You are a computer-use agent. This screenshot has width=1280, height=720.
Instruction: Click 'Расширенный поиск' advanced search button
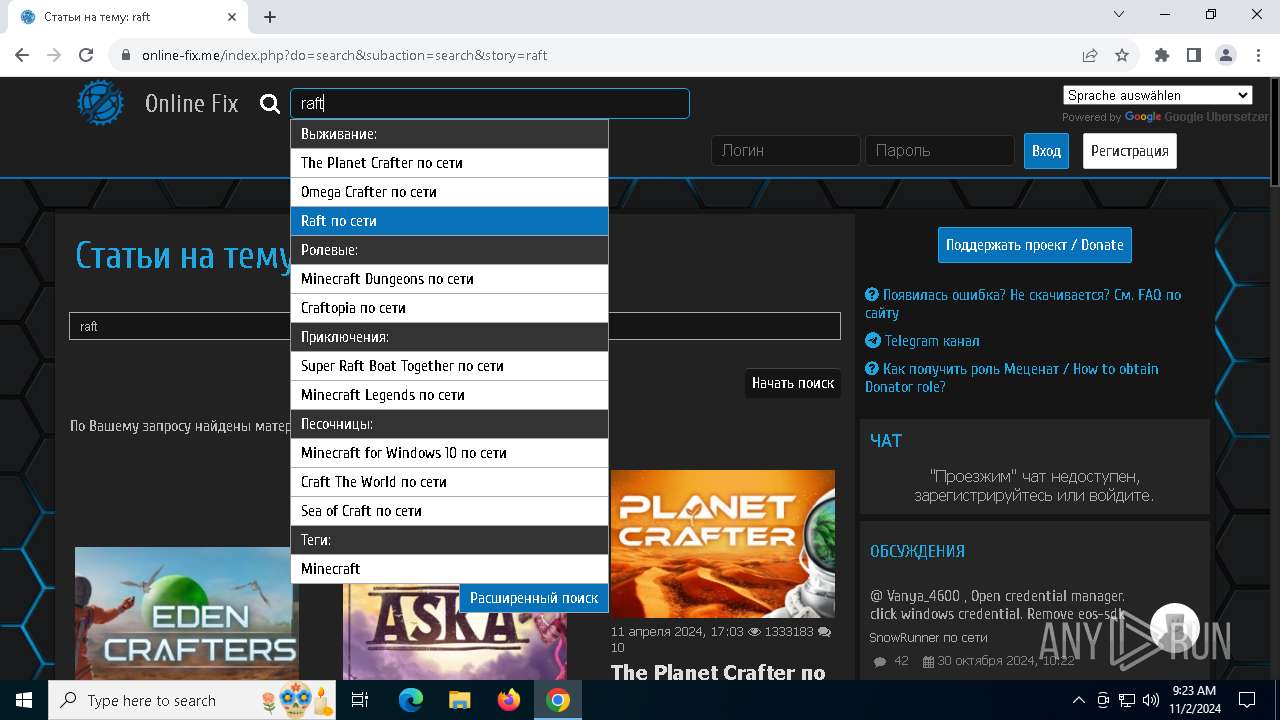534,598
